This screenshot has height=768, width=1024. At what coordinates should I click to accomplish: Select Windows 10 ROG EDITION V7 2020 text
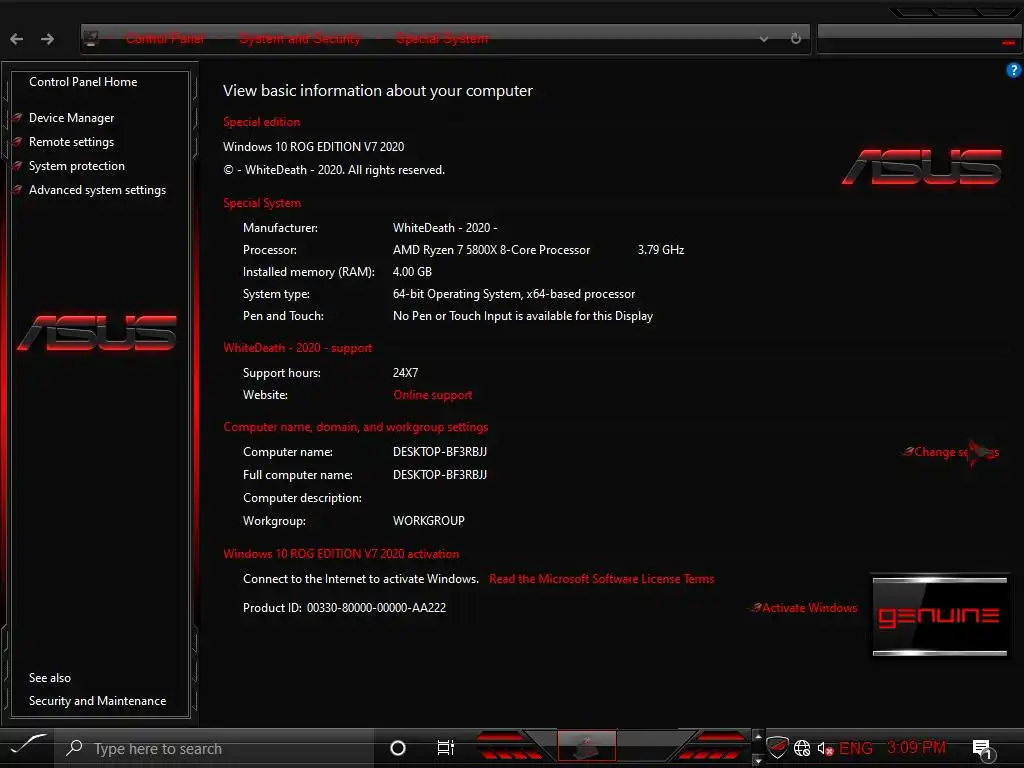(x=313, y=147)
